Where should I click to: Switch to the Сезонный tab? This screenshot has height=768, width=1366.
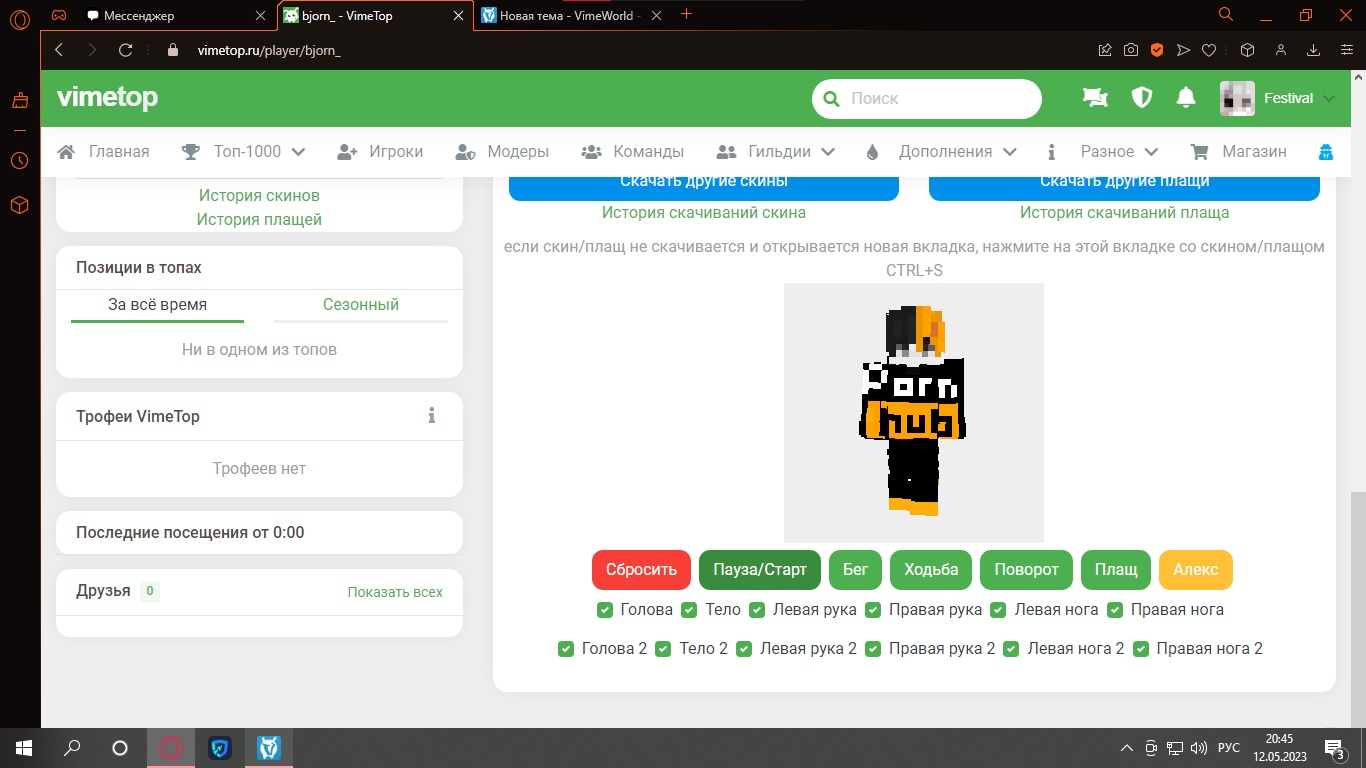coord(360,305)
